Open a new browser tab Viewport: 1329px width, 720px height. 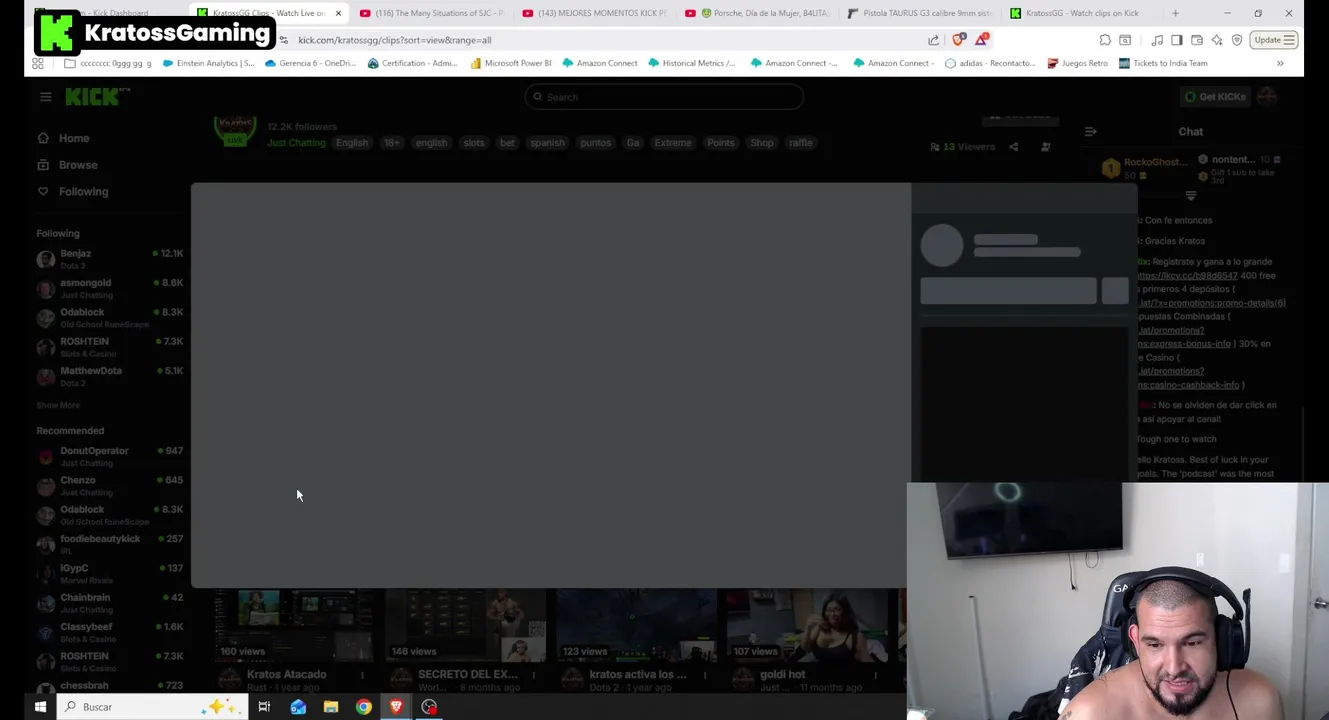tap(1175, 13)
